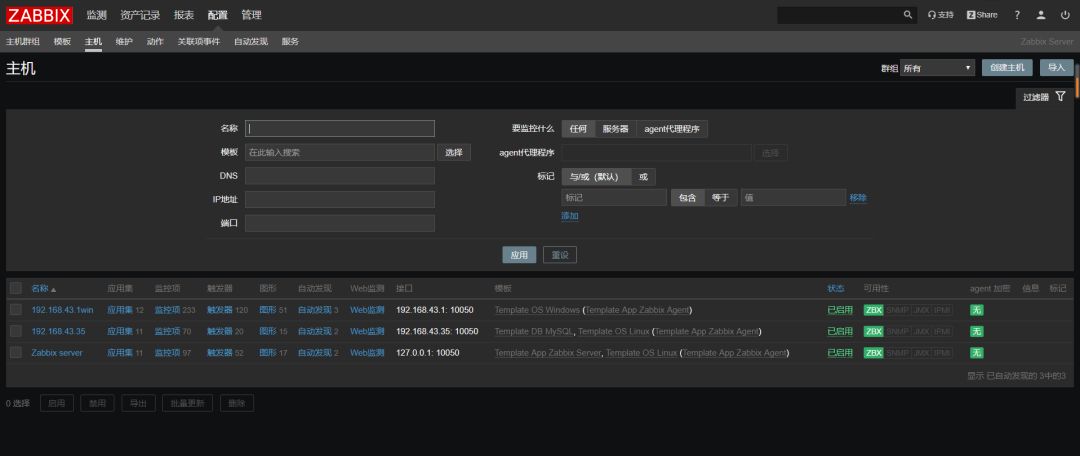This screenshot has width=1080, height=456.
Task: Open 图形 for Zabbix server
Action: 268,353
